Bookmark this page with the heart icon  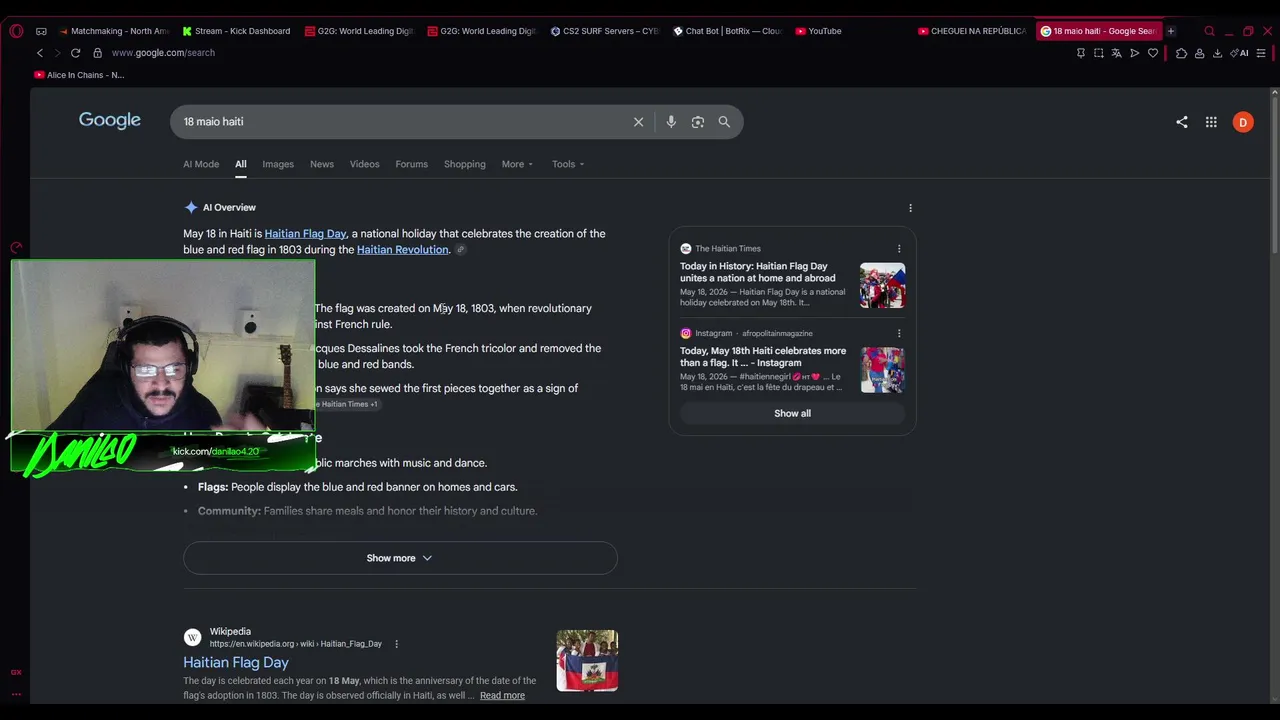click(1153, 53)
